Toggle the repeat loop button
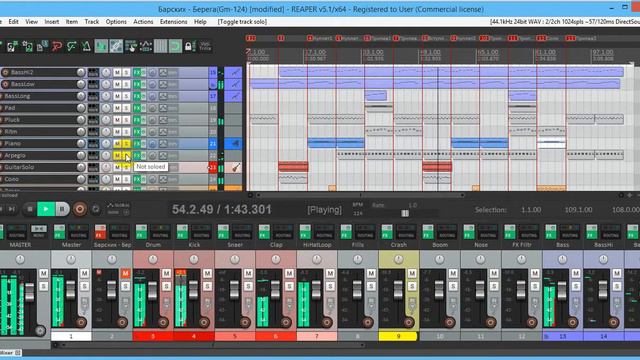Screen dimensions: 640x360 click(x=96, y=209)
